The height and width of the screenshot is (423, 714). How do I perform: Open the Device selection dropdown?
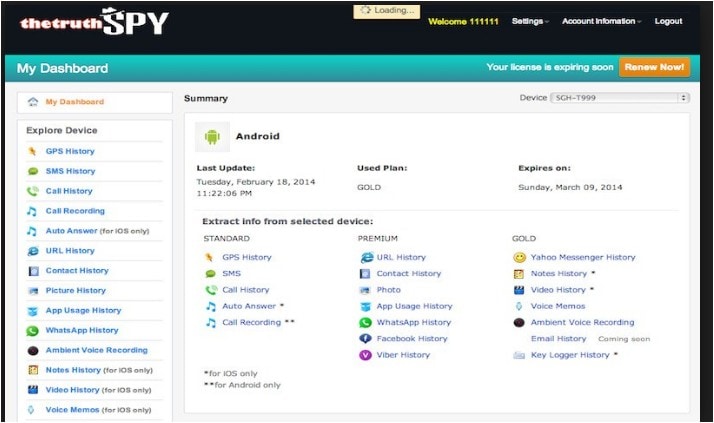[x=620, y=98]
